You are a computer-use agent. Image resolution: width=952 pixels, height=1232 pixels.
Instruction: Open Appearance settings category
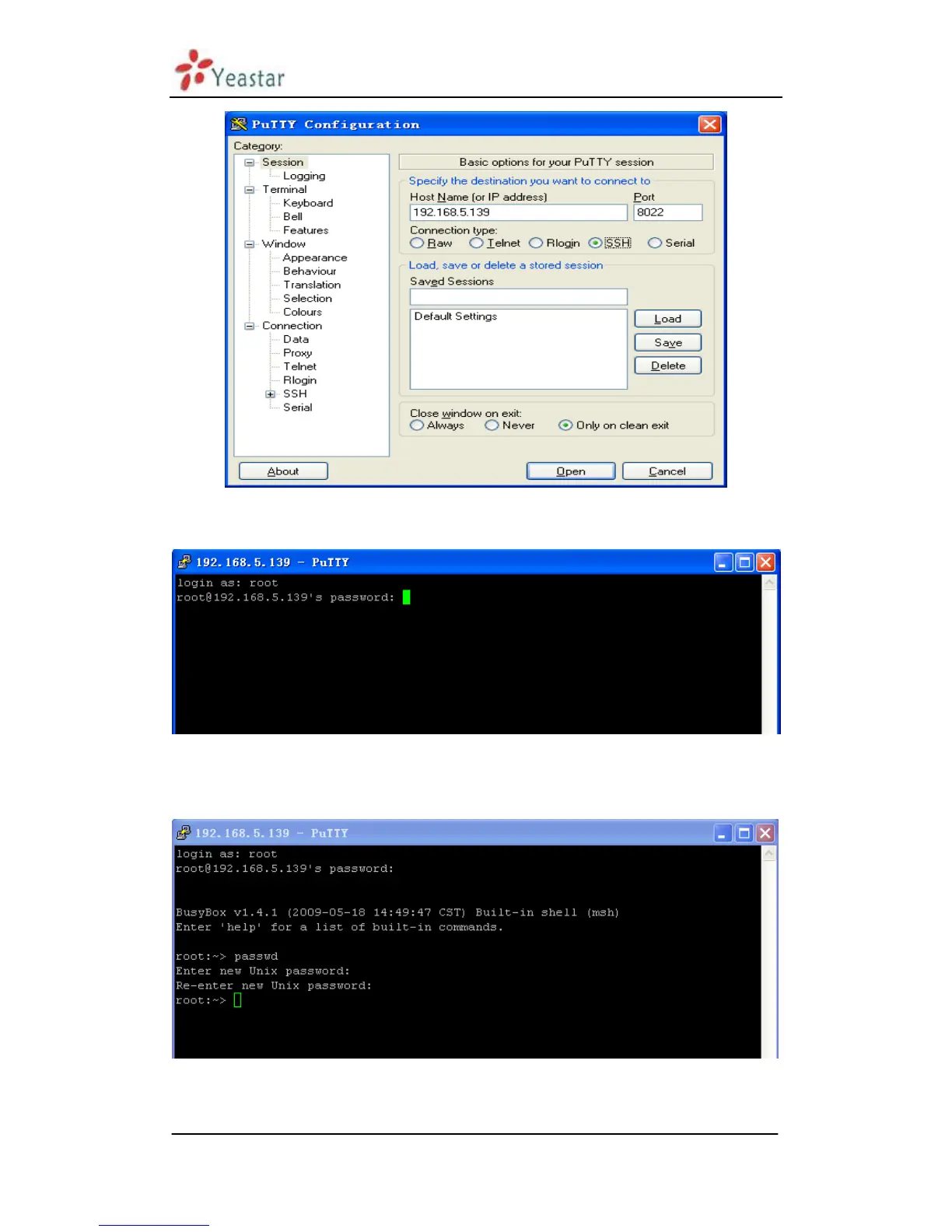pyautogui.click(x=315, y=257)
